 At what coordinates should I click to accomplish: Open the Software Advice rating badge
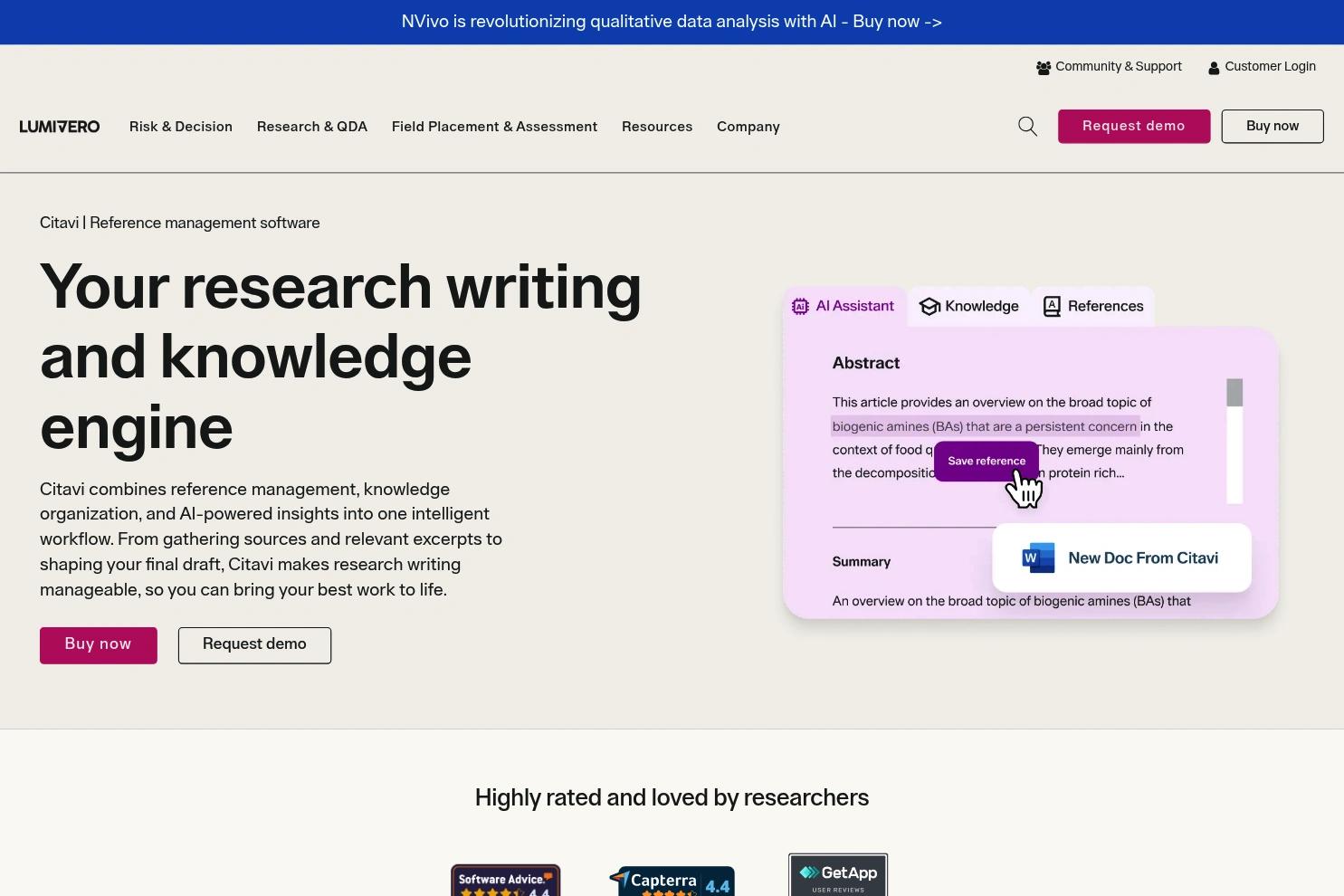click(506, 880)
